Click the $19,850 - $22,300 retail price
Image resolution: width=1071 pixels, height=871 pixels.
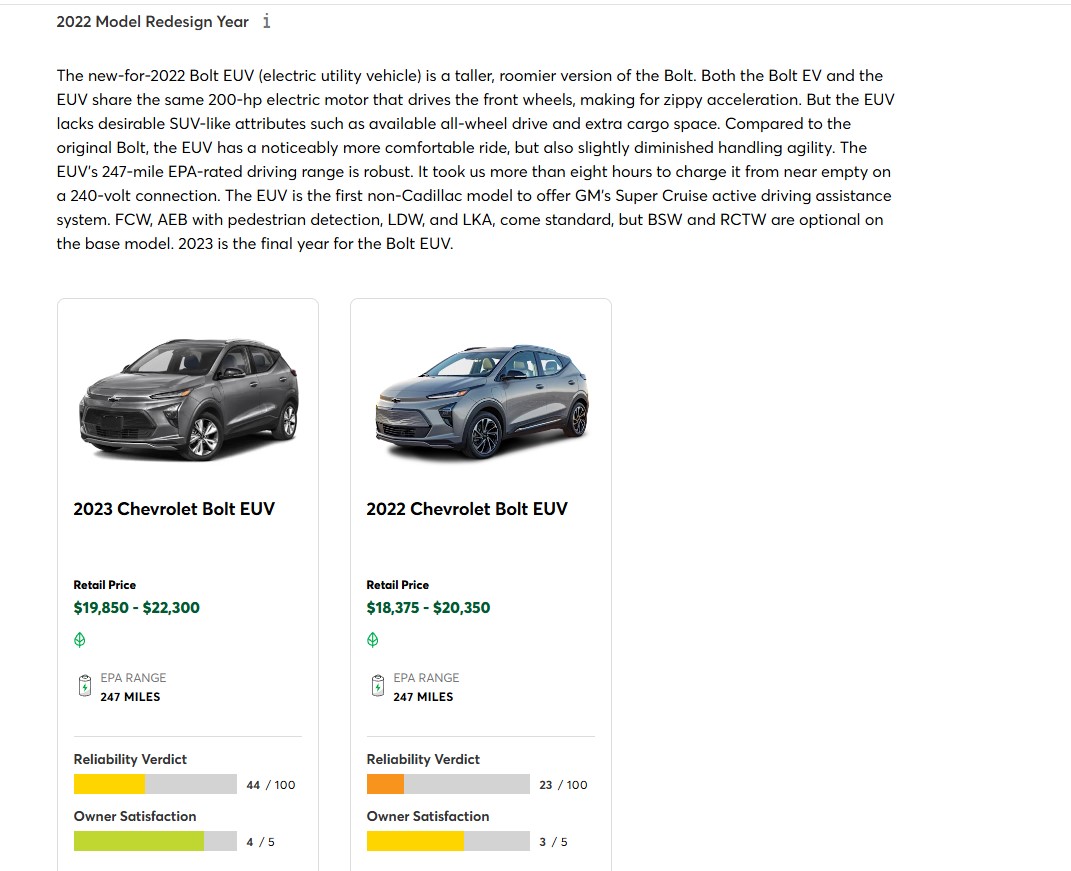click(x=137, y=607)
